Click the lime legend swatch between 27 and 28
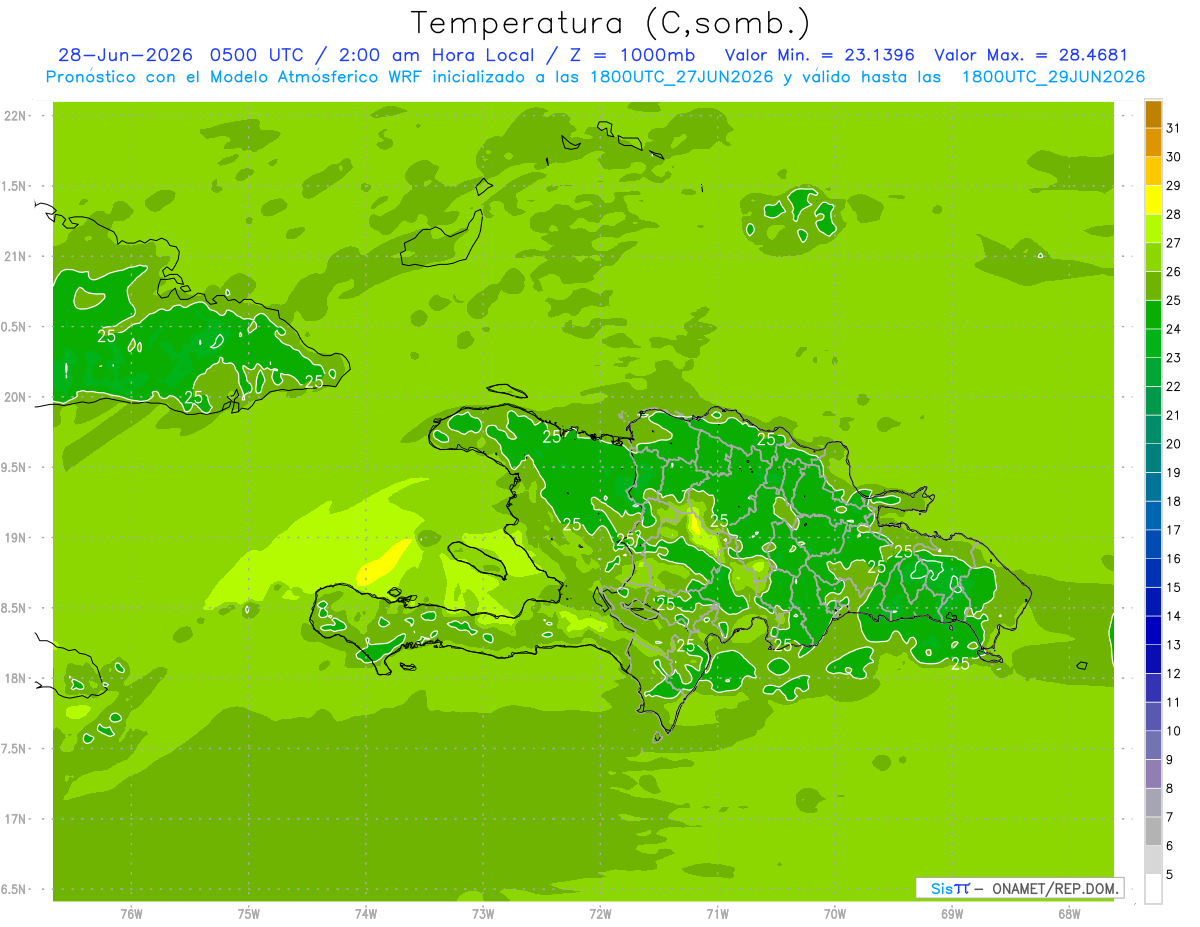Viewport: 1200px width, 927px height. coord(1153,228)
